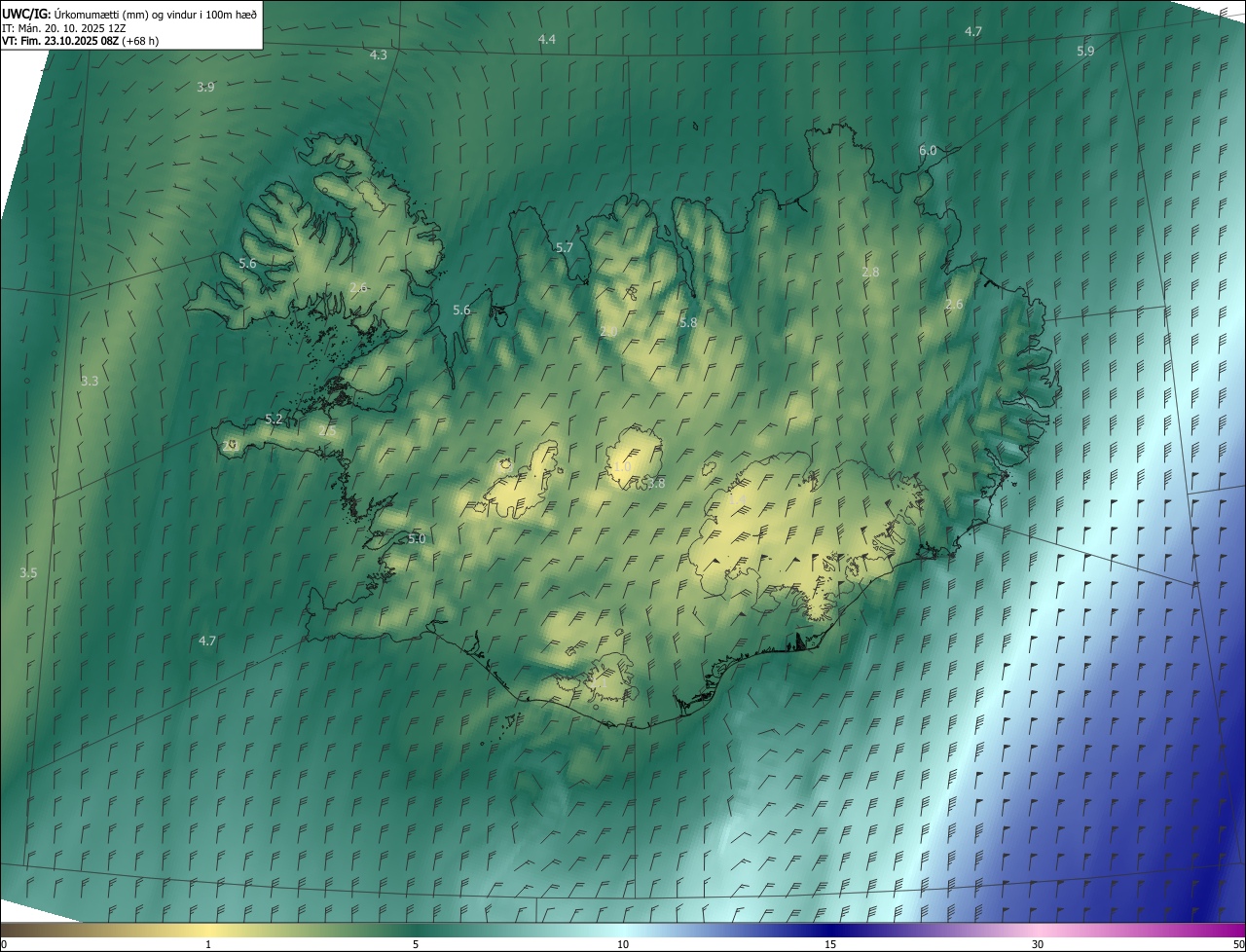Click the 5.8 value label on the map

coord(688,322)
